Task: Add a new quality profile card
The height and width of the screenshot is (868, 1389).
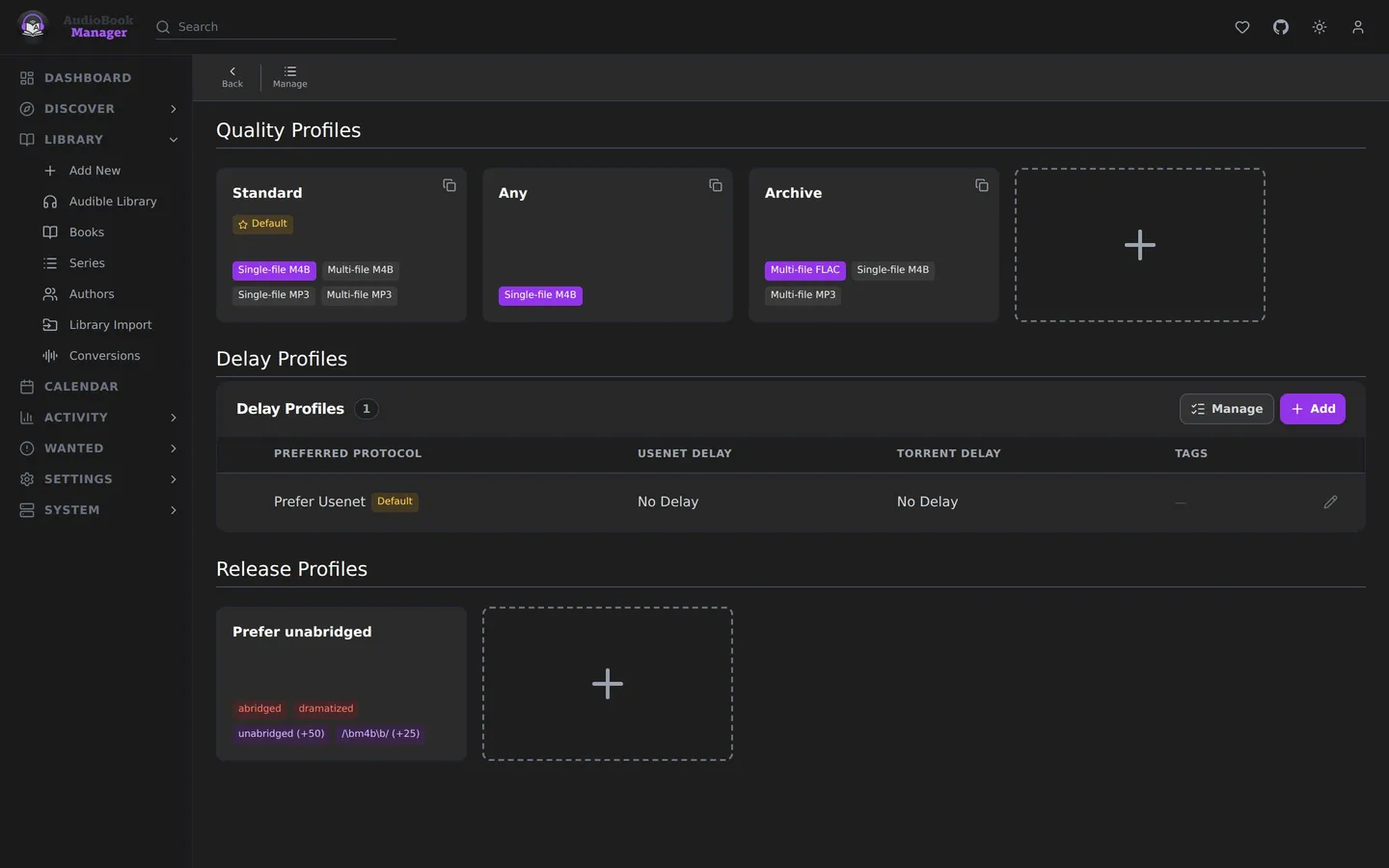Action: coord(1140,245)
